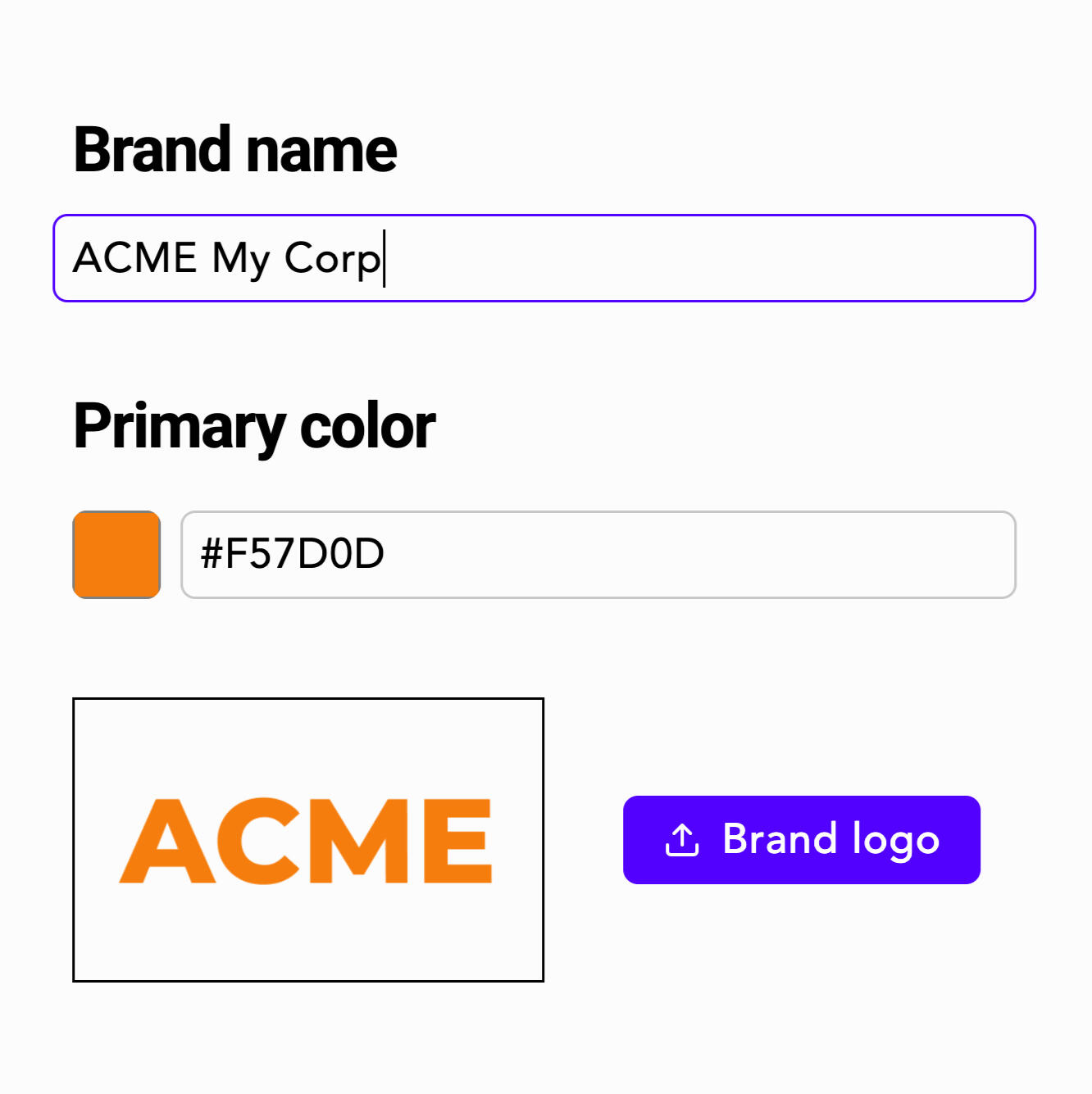
Task: Place cursor on "Corp" in brand name
Action: click(x=332, y=258)
